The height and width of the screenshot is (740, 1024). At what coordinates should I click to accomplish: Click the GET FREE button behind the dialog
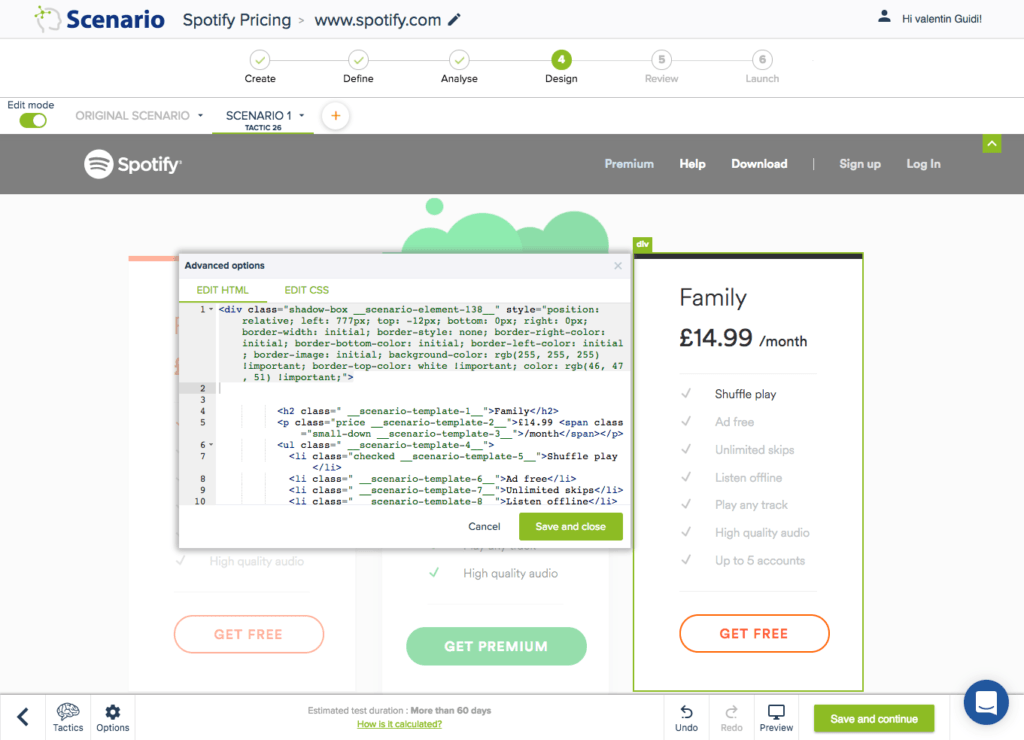pyautogui.click(x=248, y=634)
